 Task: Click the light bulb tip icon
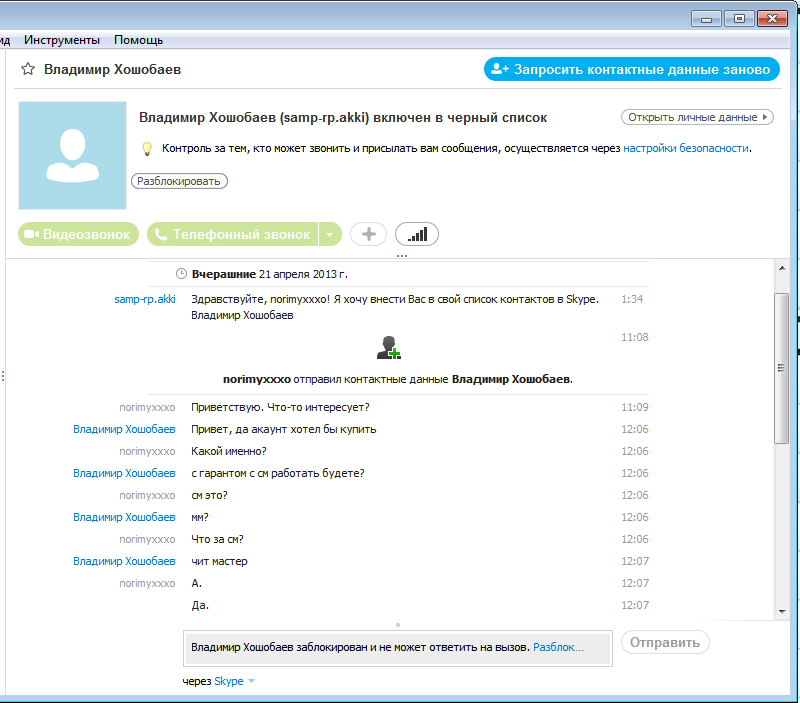(x=147, y=148)
